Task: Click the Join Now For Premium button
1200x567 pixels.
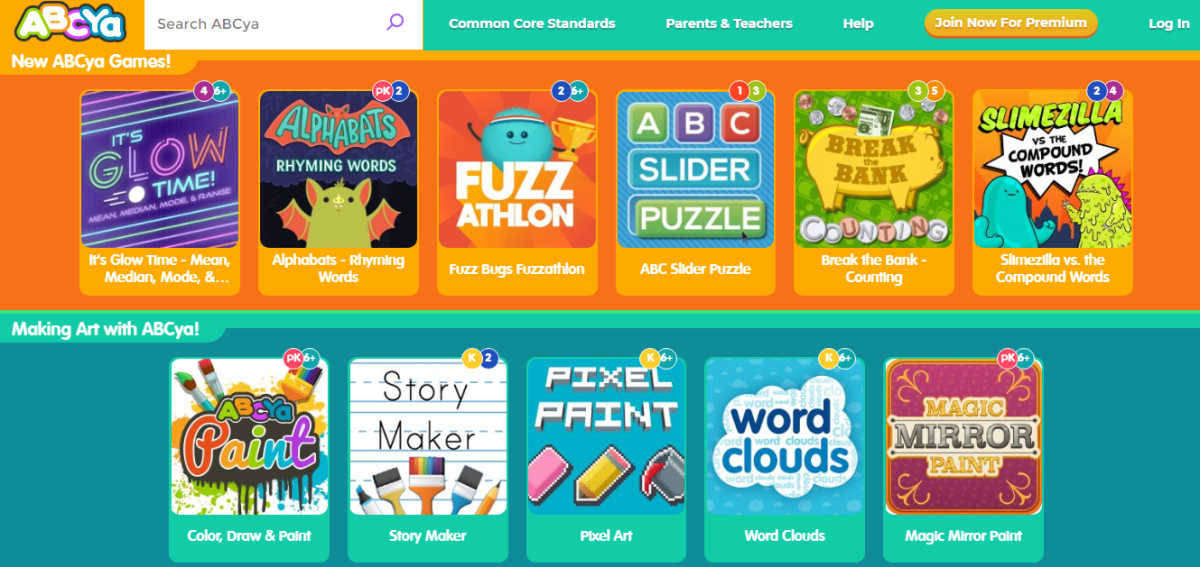Action: point(1011,23)
